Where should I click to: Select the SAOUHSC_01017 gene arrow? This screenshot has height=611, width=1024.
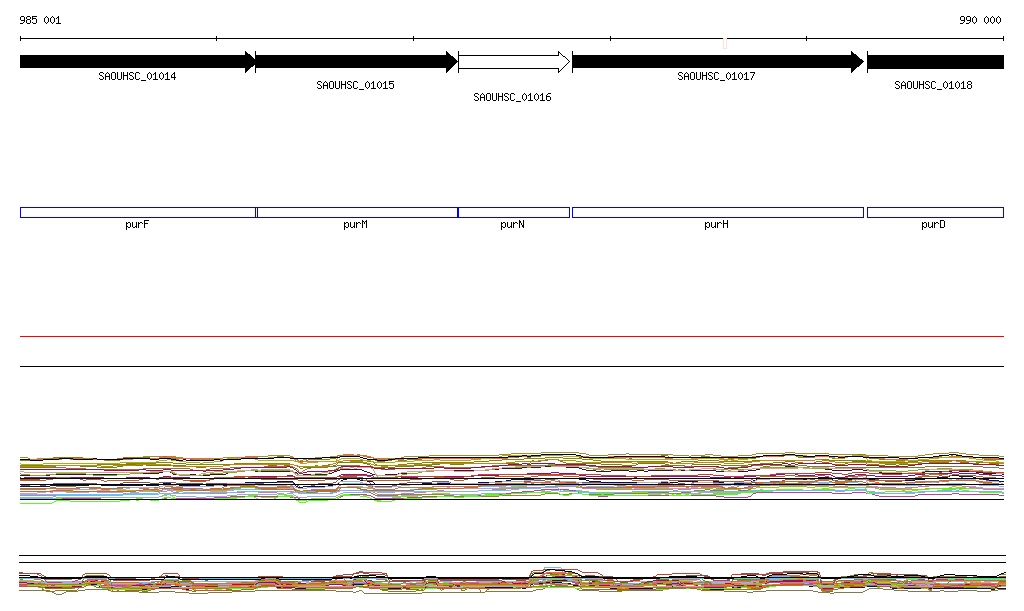pyautogui.click(x=718, y=62)
